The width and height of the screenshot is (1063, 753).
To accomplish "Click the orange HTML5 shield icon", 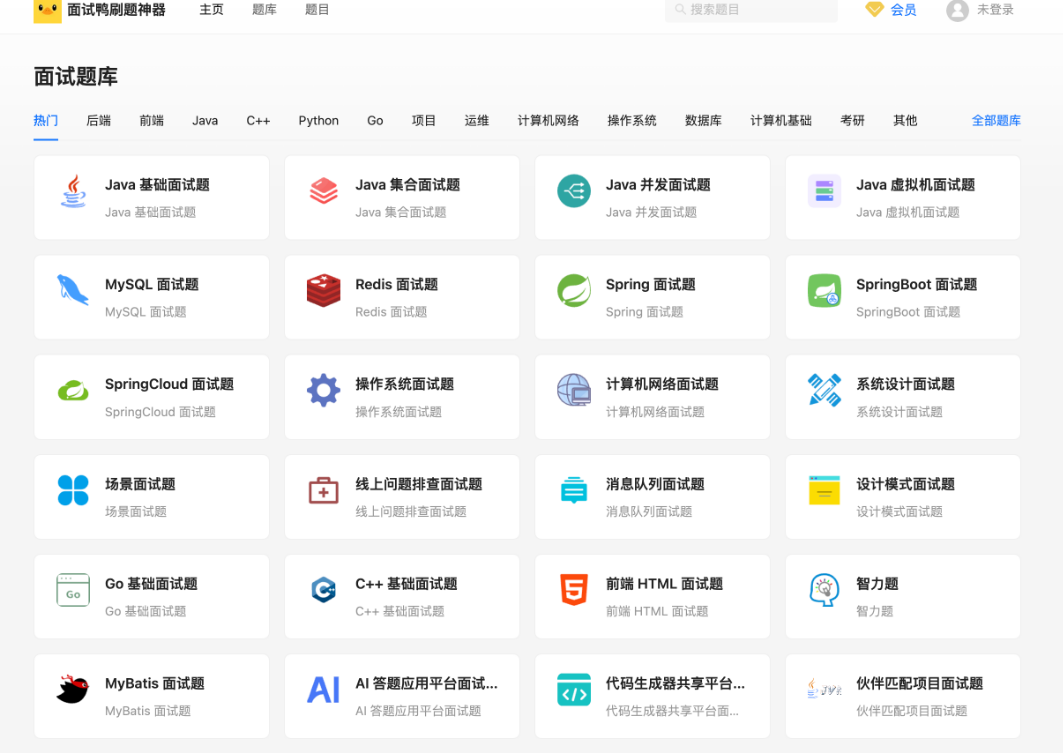I will pyautogui.click(x=574, y=590).
